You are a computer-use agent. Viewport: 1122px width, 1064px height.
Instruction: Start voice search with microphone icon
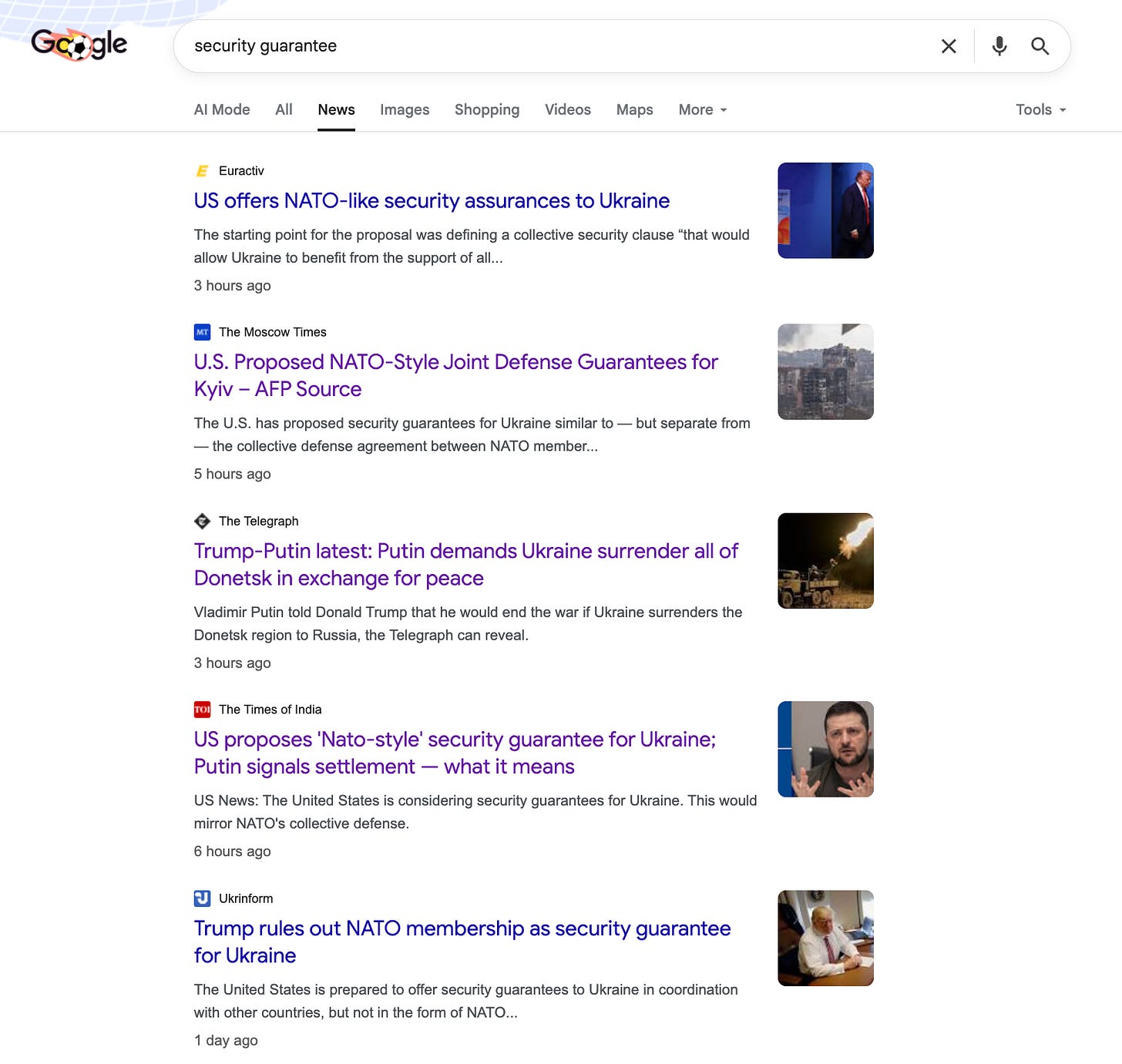tap(999, 46)
